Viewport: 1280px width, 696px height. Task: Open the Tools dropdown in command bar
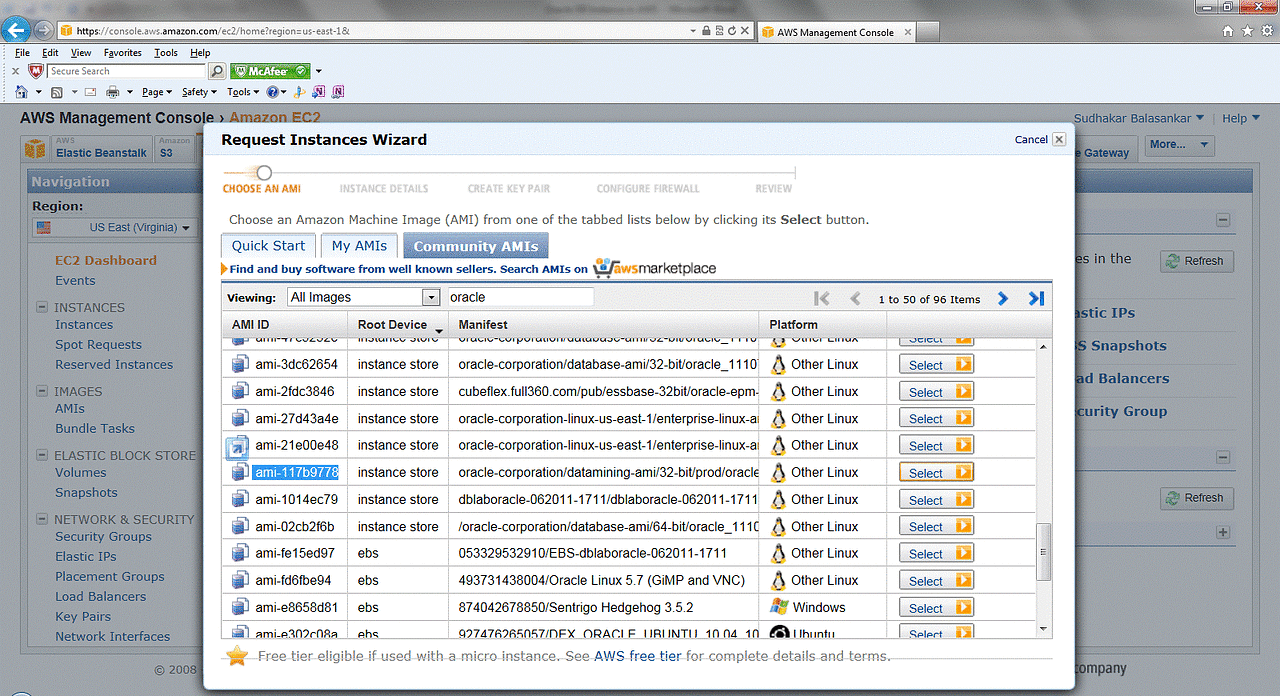pos(243,92)
